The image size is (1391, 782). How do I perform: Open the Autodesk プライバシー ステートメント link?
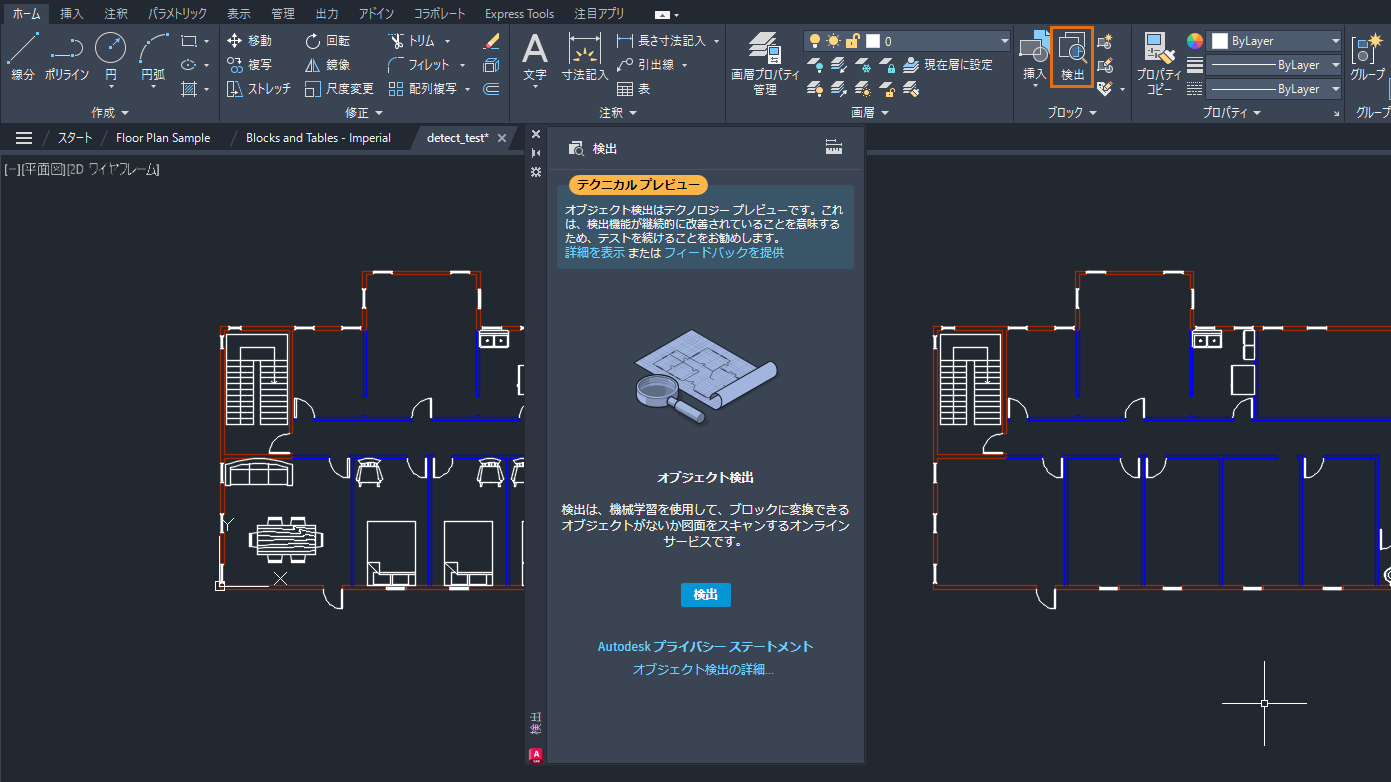tap(706, 647)
